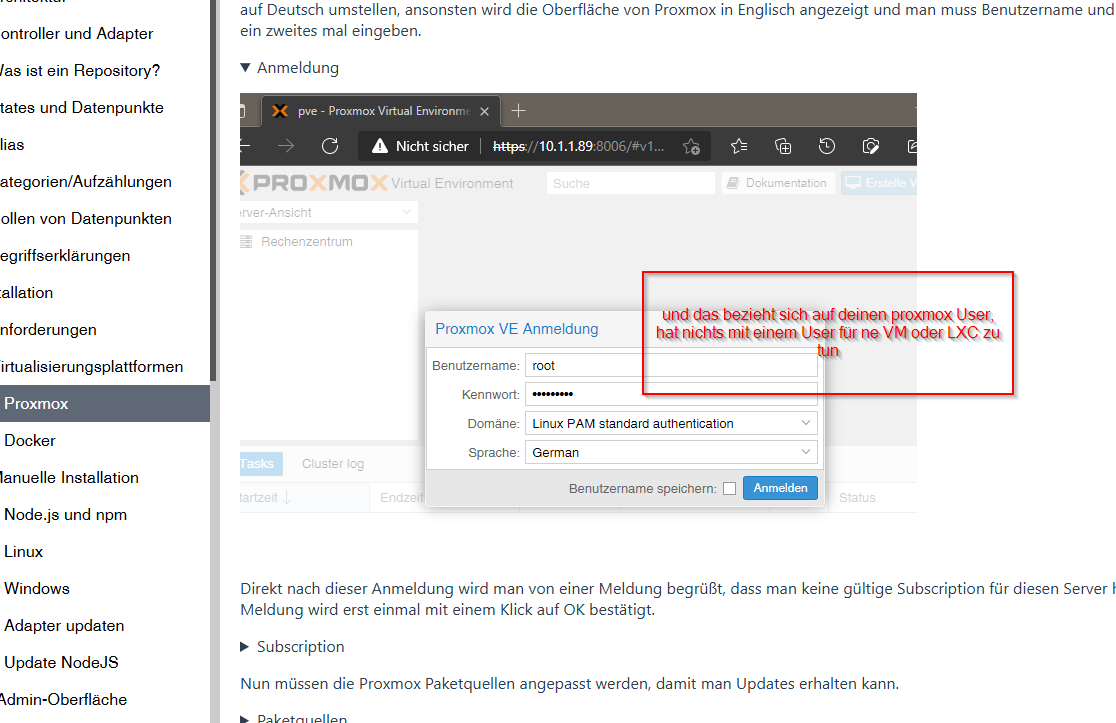Screen dimensions: 1116x723
Task: Click the Anmelden button
Action: pyautogui.click(x=780, y=488)
